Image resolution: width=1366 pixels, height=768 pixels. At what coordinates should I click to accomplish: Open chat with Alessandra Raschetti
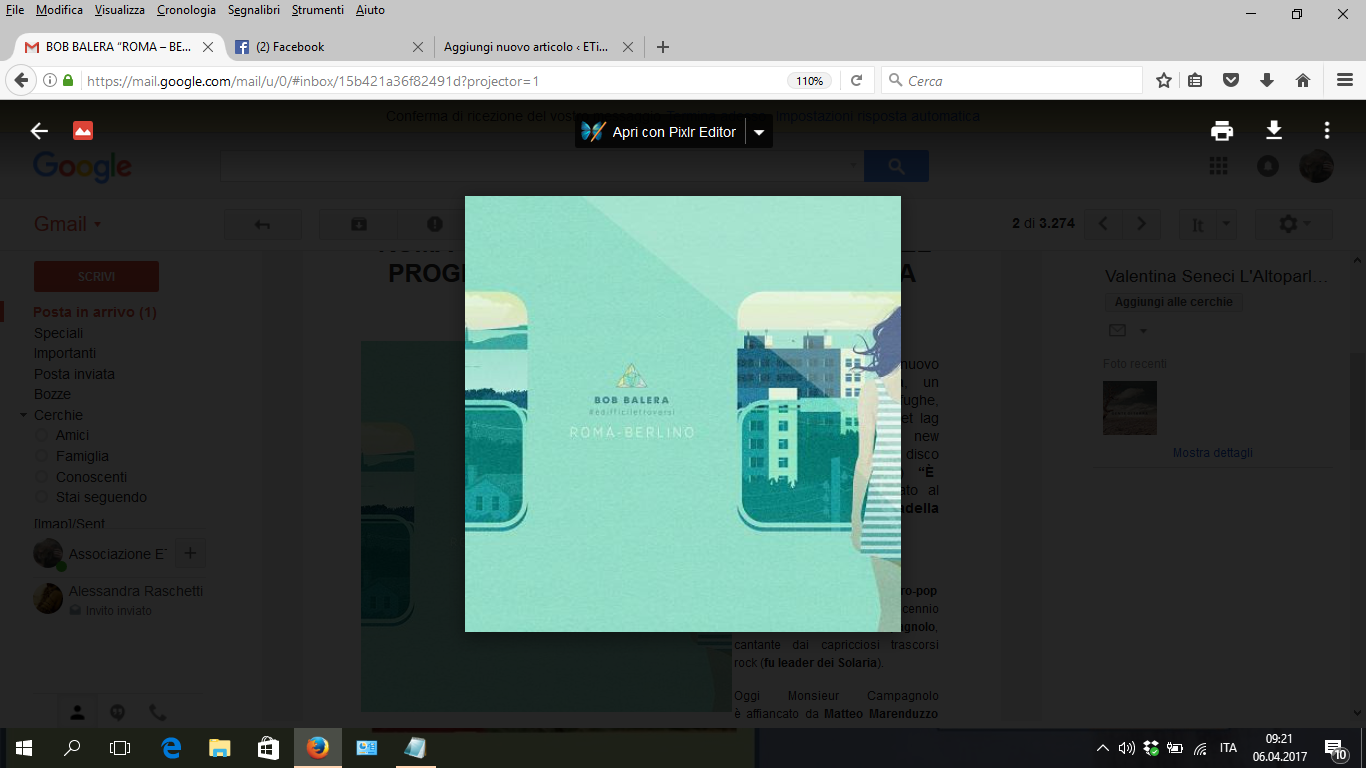click(x=118, y=598)
